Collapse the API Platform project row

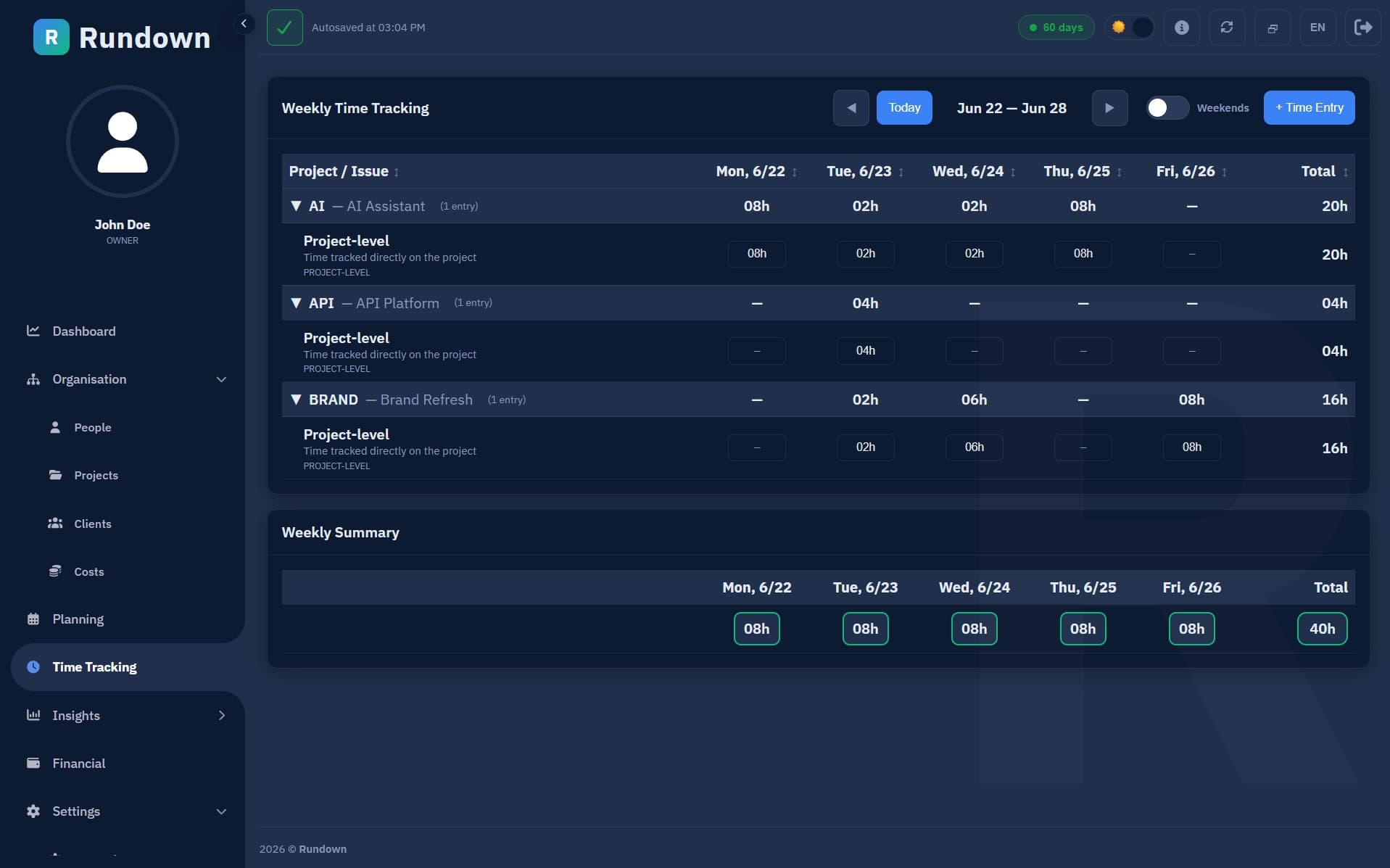pos(296,303)
